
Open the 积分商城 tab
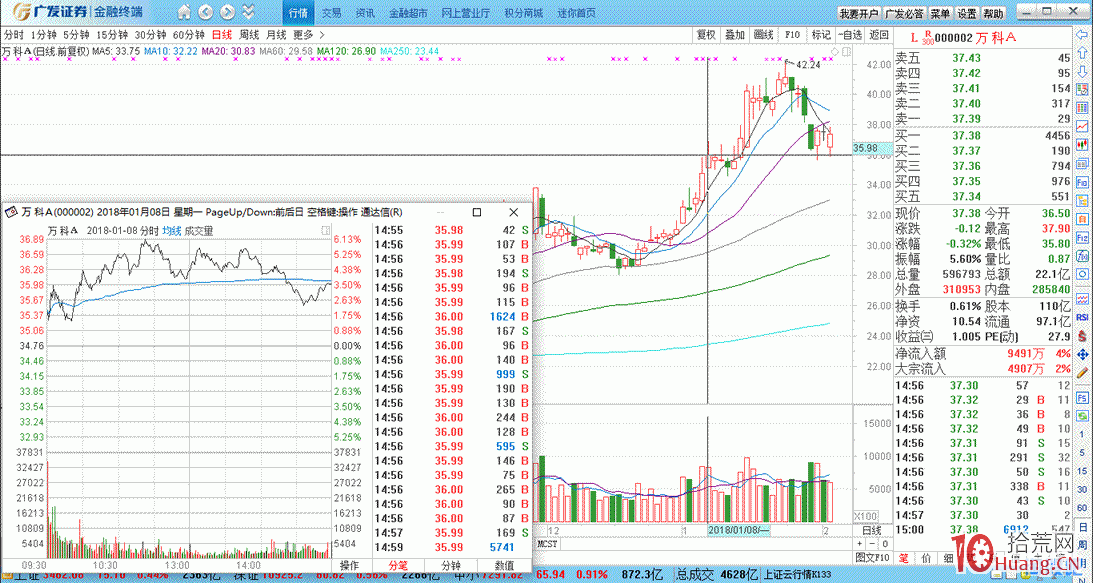pyautogui.click(x=523, y=13)
